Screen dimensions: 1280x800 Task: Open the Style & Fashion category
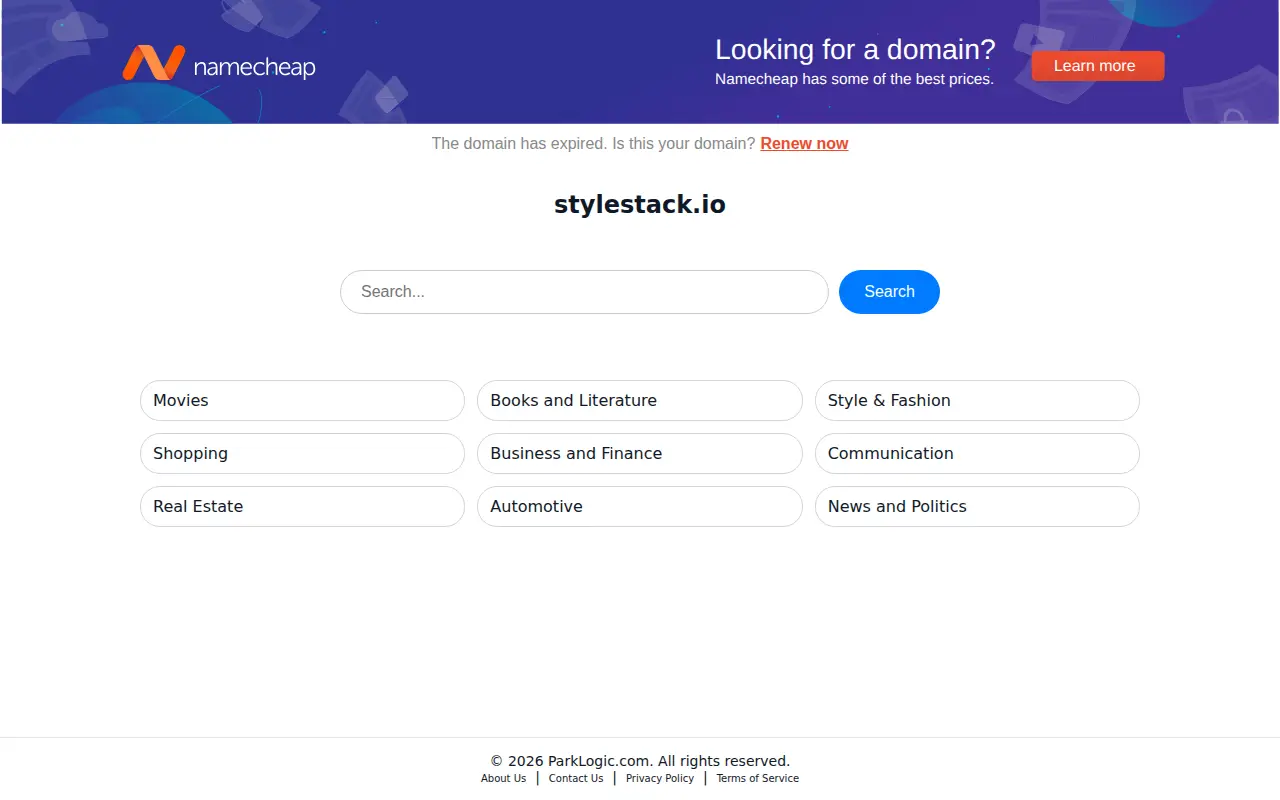click(977, 400)
